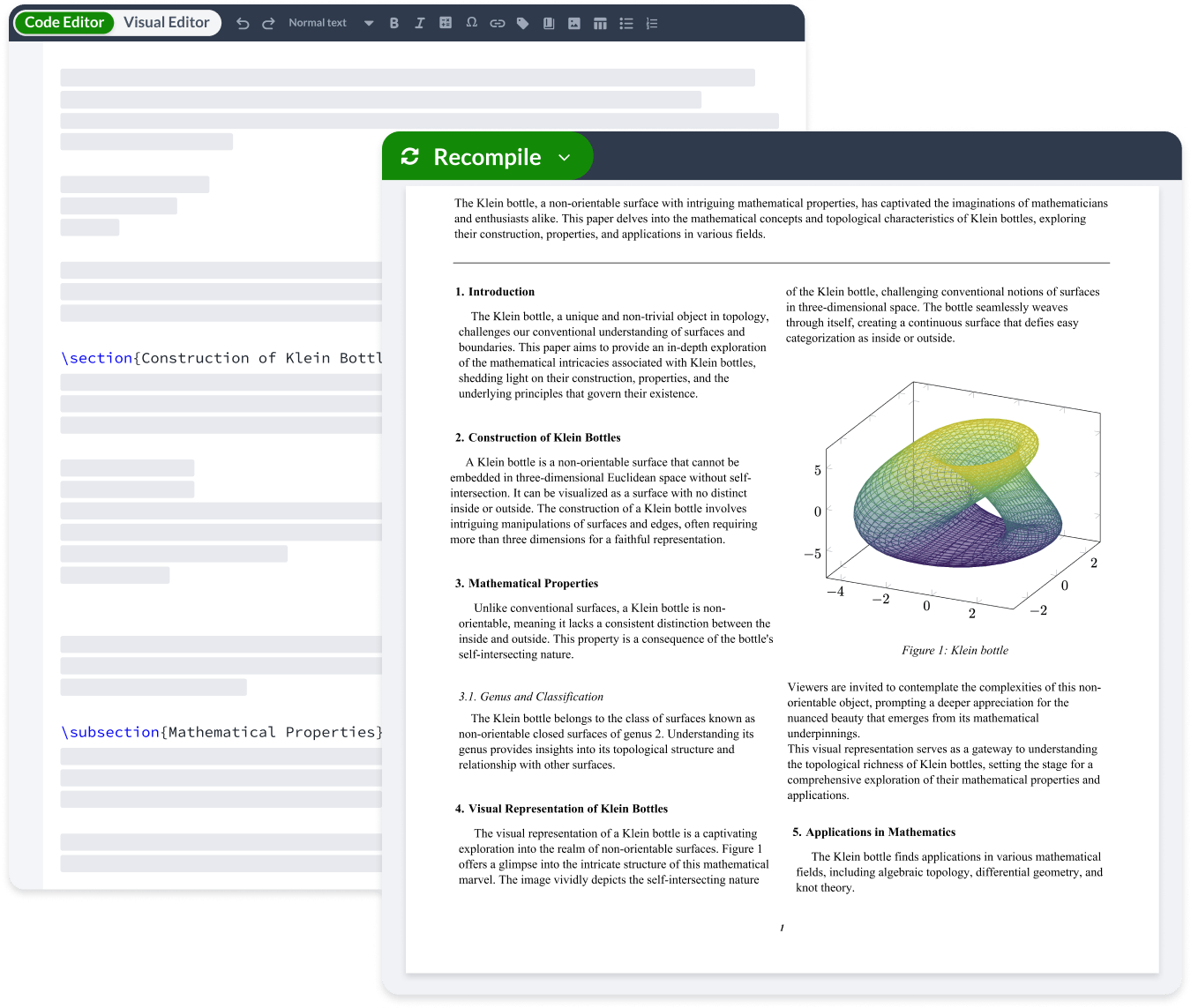Open the special symbol (Ω) picker icon
Viewport: 1191px width, 1008px height.
click(471, 23)
